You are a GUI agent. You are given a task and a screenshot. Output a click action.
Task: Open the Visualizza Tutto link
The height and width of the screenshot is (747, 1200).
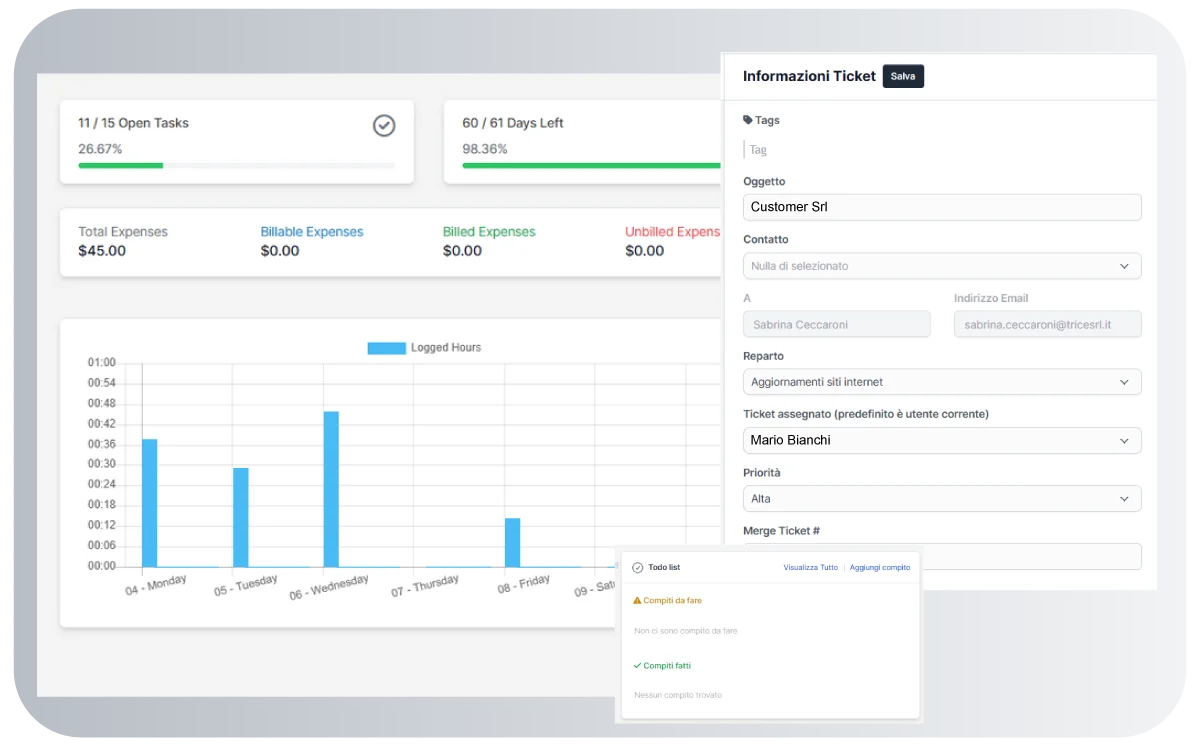click(810, 567)
